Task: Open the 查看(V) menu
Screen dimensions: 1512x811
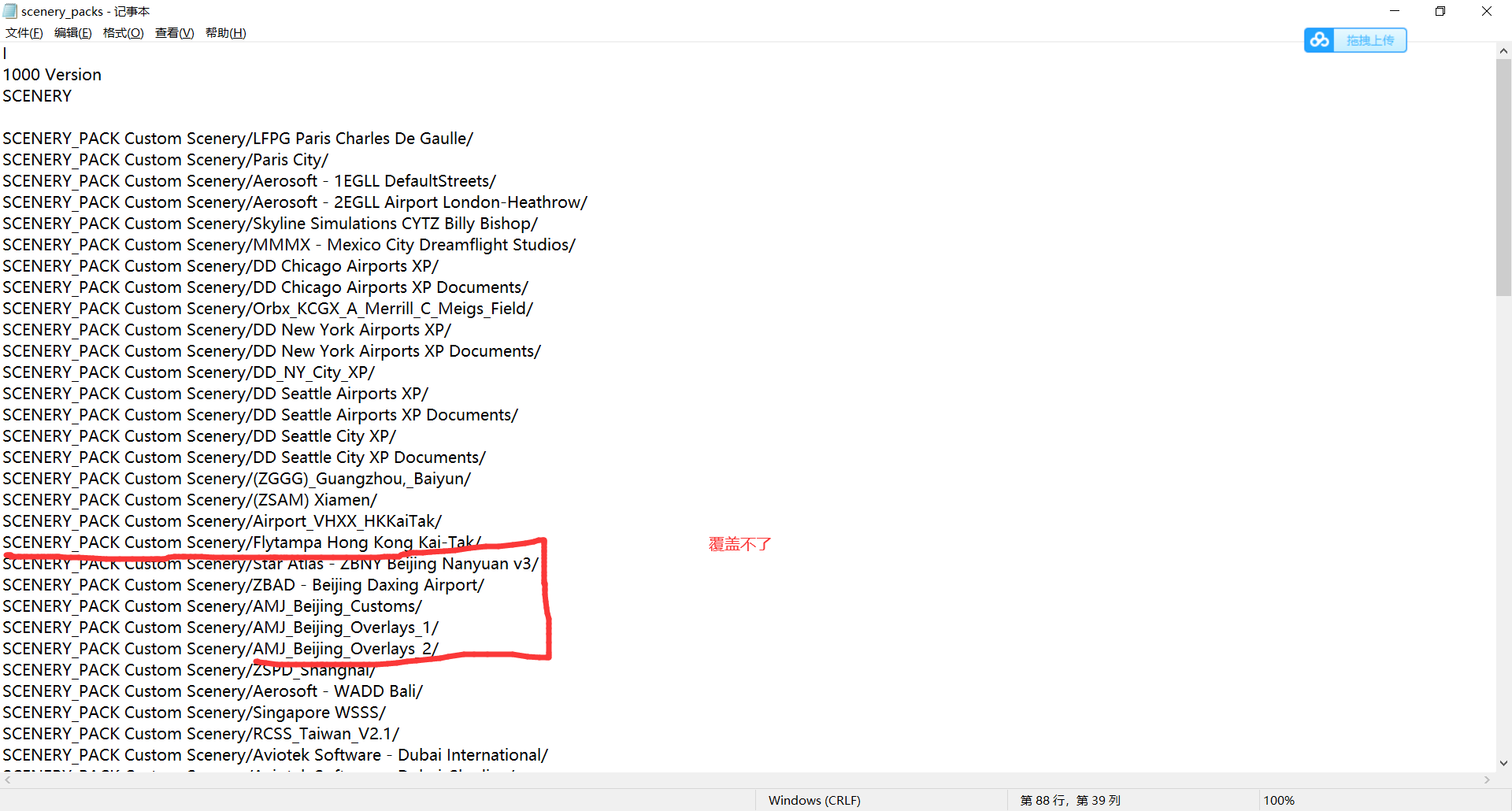Action: (175, 33)
